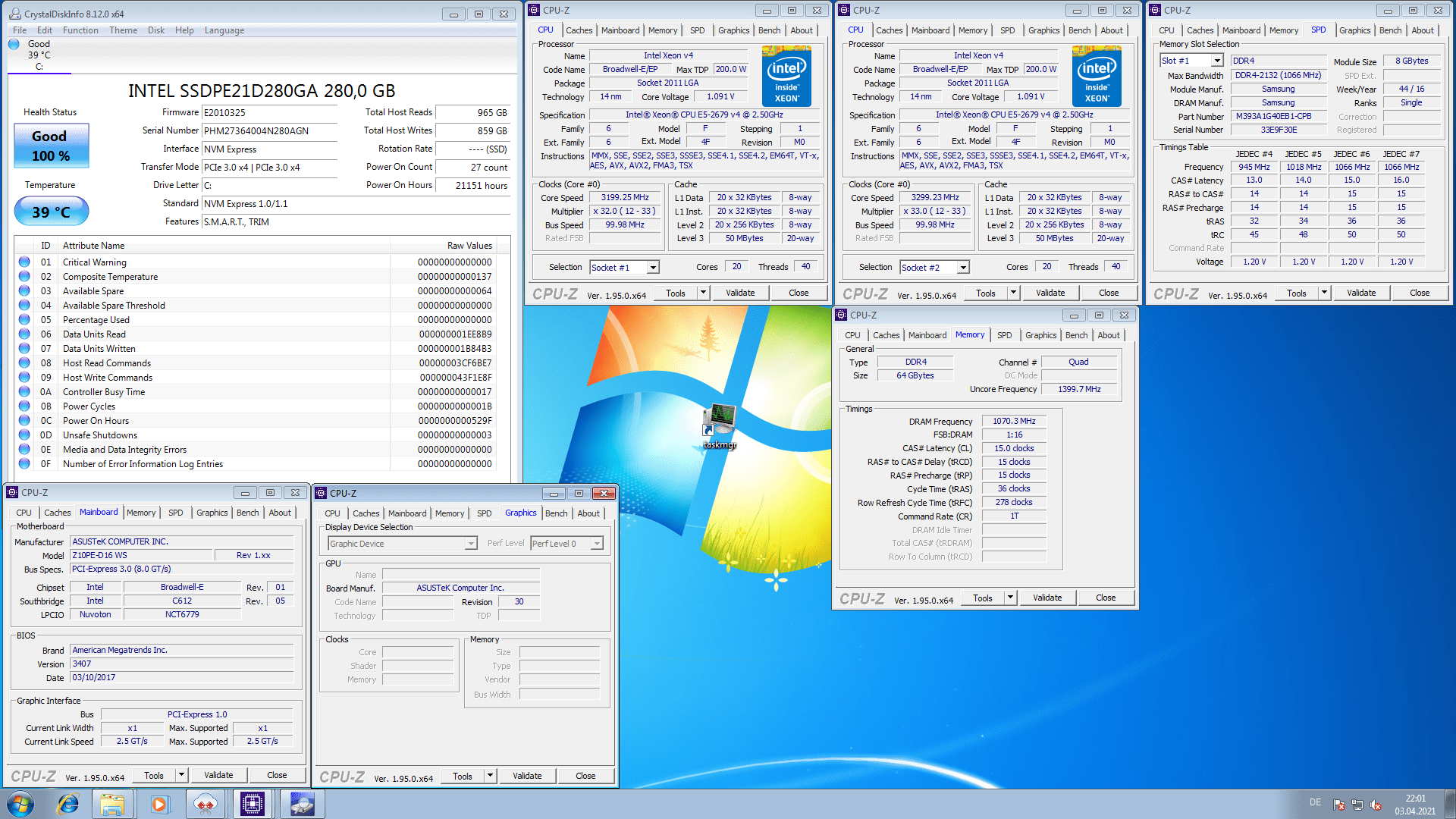
Task: Click the Good 100 % health status button
Action: pyautogui.click(x=51, y=146)
